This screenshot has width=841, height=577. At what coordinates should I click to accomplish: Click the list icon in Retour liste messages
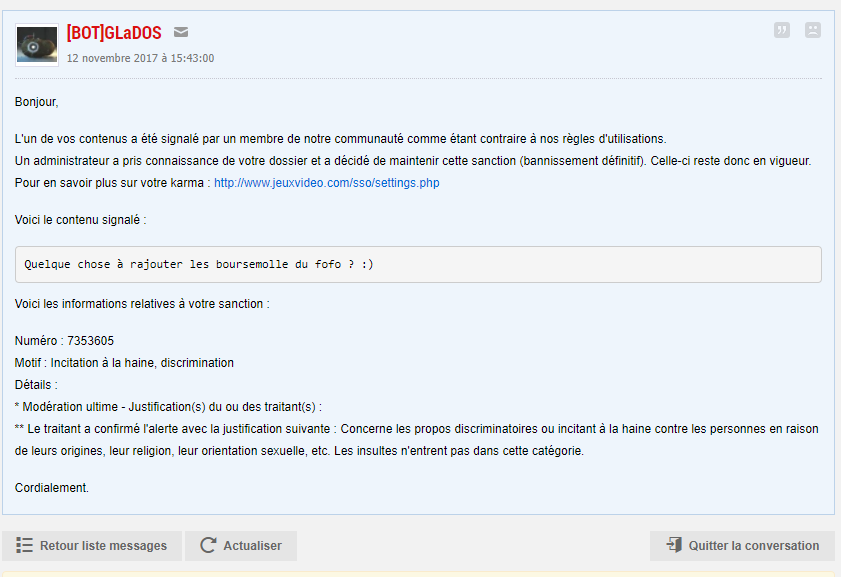coord(24,545)
